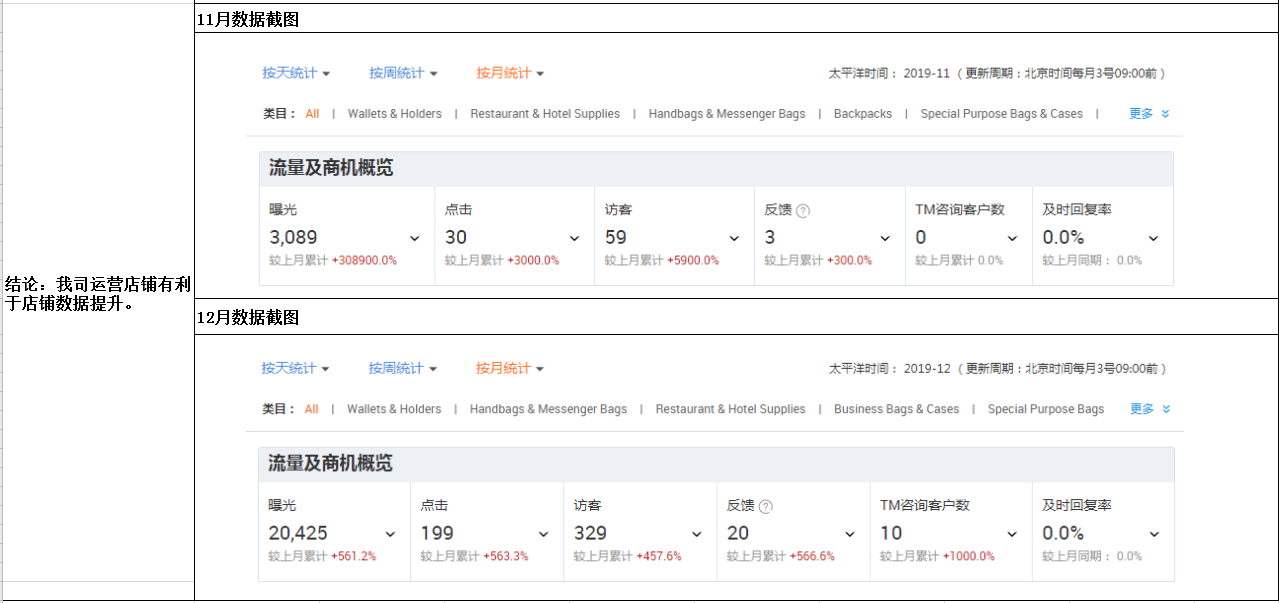The image size is (1279, 603).
Task: Click 流量及商机概览 heading in November section
Action: (331, 168)
